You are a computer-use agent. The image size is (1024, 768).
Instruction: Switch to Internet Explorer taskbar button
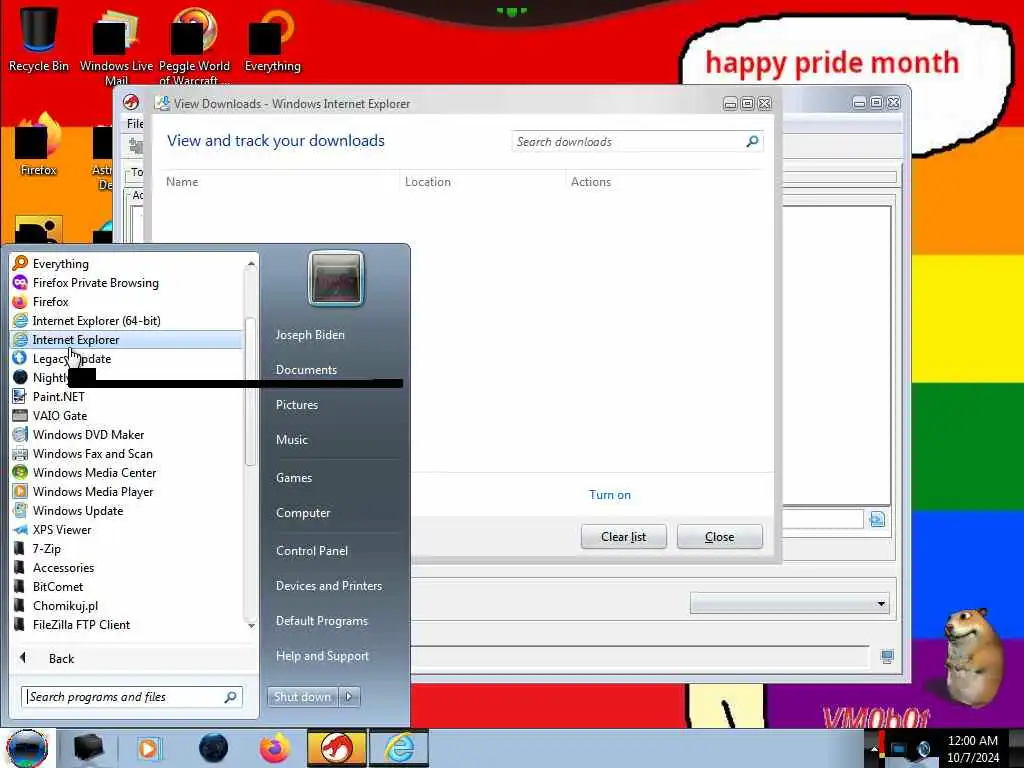(399, 748)
